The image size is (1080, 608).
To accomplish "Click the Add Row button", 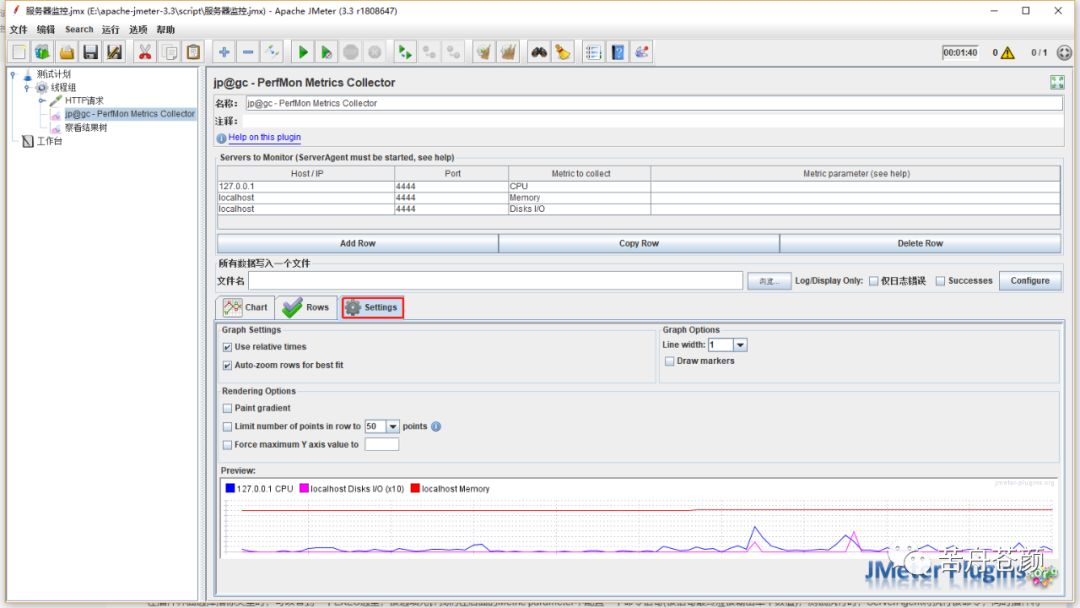I will pyautogui.click(x=357, y=243).
